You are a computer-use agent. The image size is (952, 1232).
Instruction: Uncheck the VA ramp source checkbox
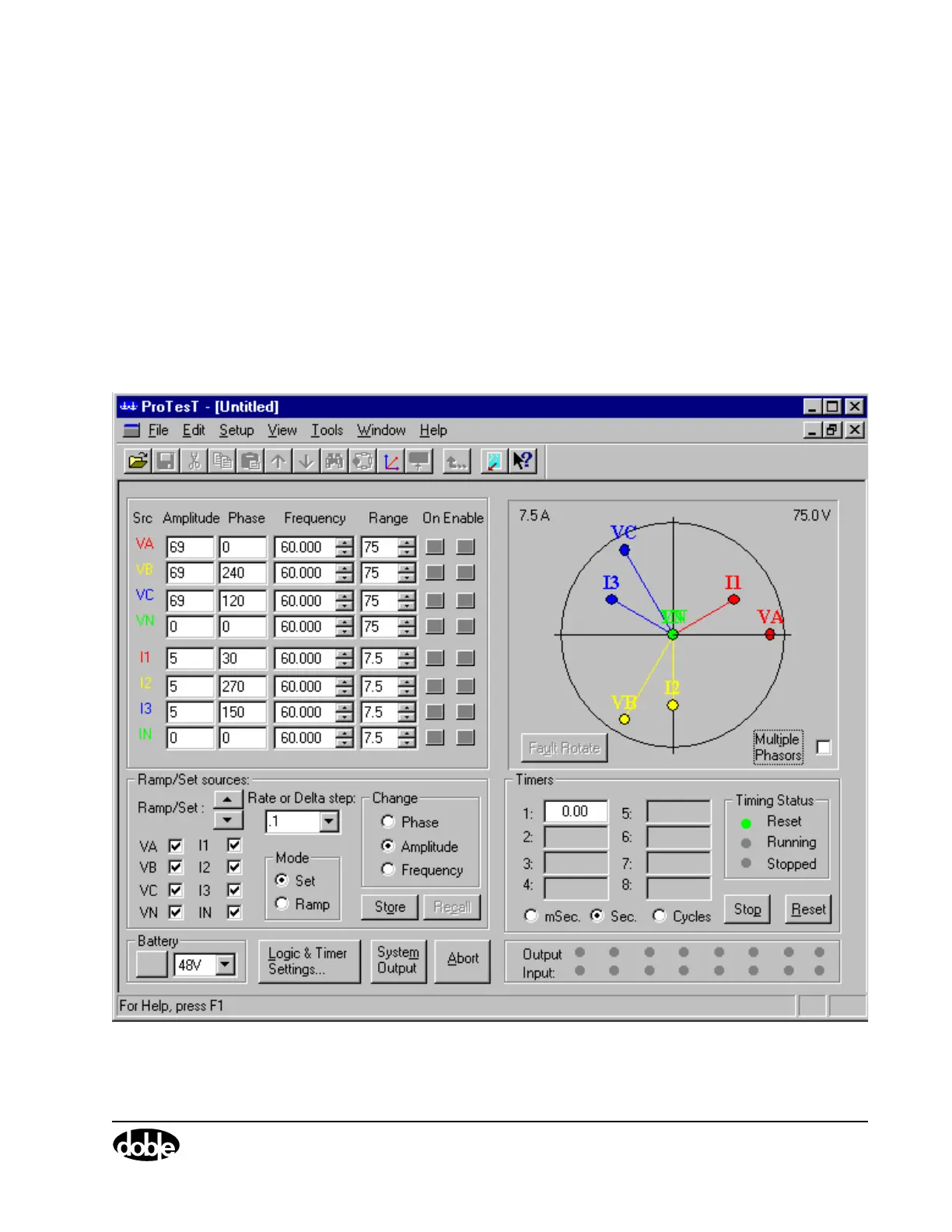176,845
